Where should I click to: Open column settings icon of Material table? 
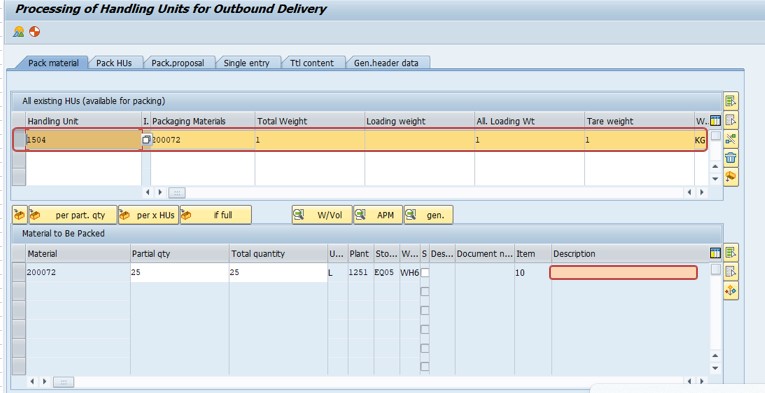point(715,253)
